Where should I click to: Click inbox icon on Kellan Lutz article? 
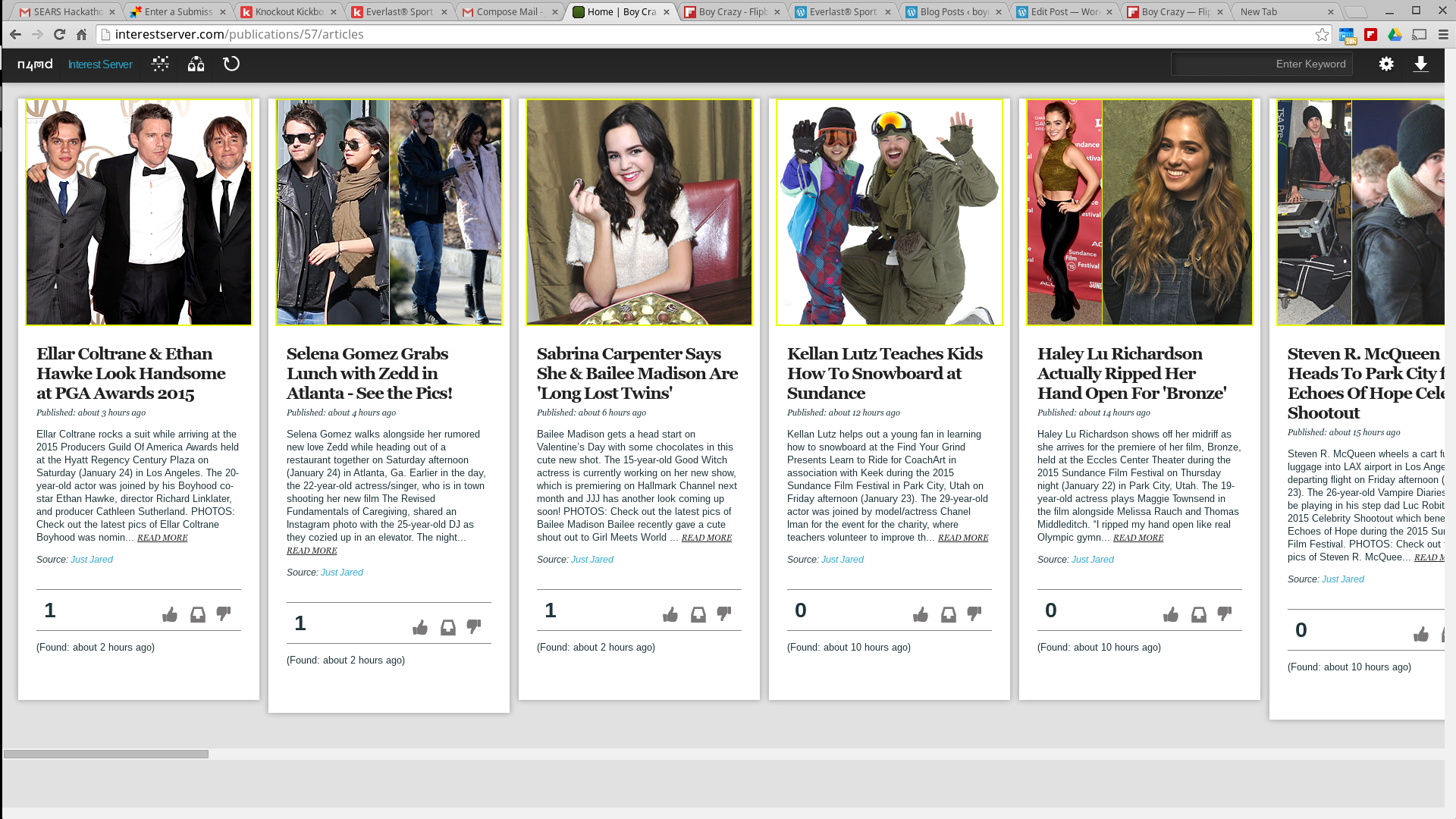click(949, 614)
